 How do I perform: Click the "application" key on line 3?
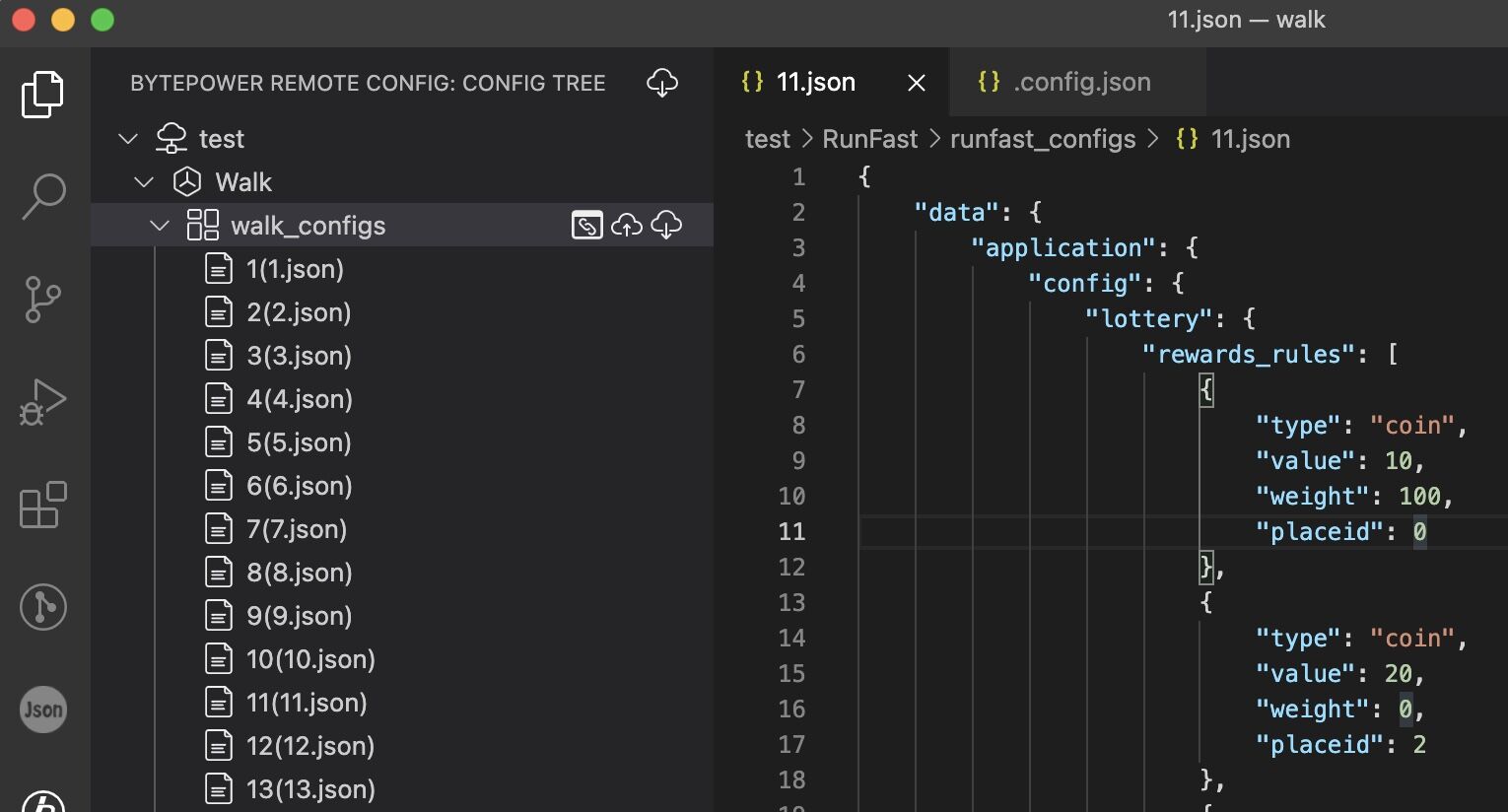pyautogui.click(x=1063, y=248)
